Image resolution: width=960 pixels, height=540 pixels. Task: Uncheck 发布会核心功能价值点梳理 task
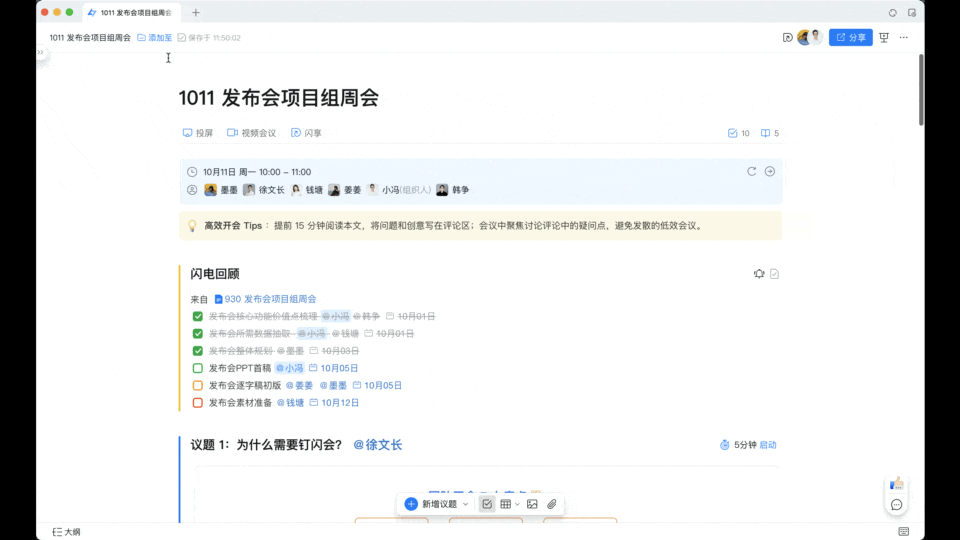pos(198,316)
